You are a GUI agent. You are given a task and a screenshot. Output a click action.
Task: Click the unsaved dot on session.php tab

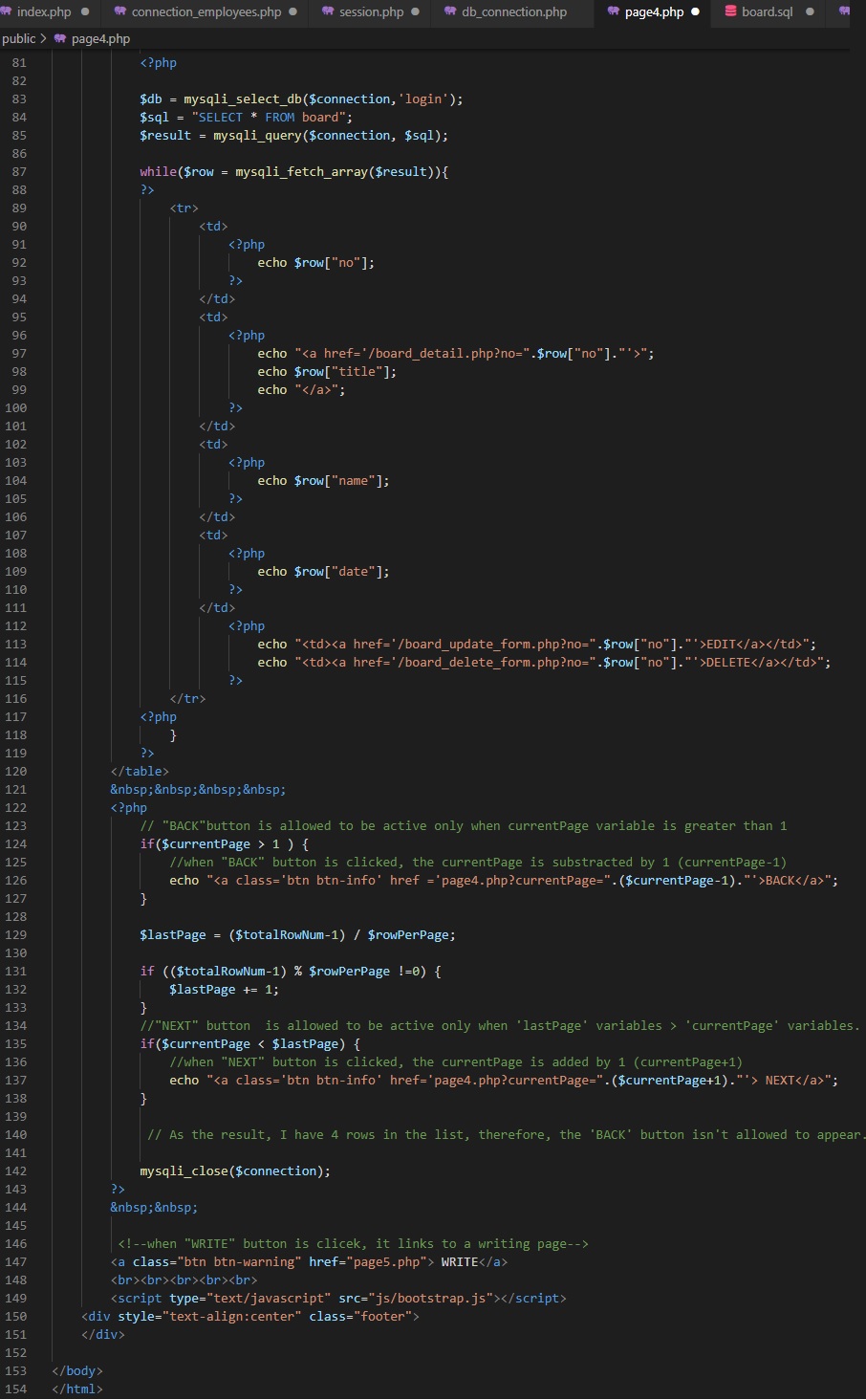(415, 12)
